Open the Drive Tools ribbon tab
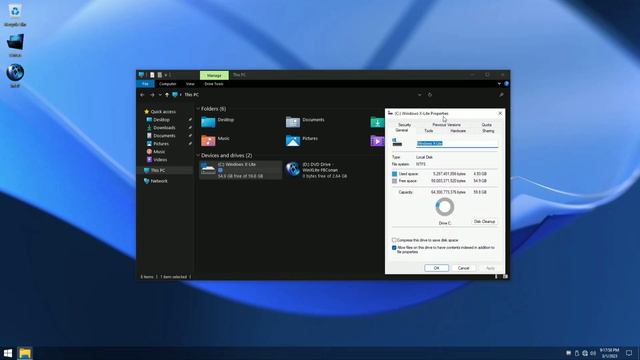 pyautogui.click(x=214, y=84)
